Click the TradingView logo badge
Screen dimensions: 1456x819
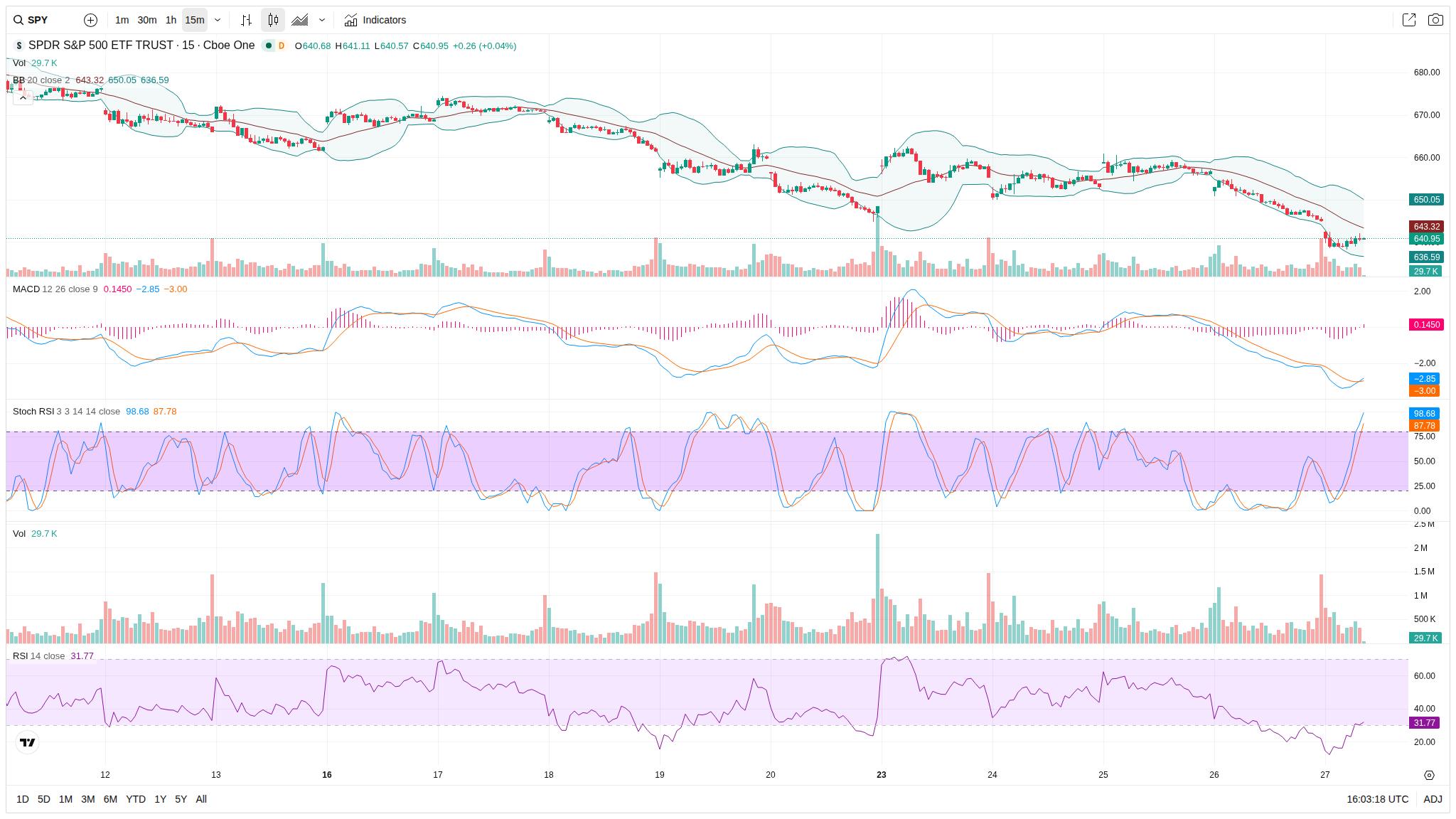(x=27, y=742)
